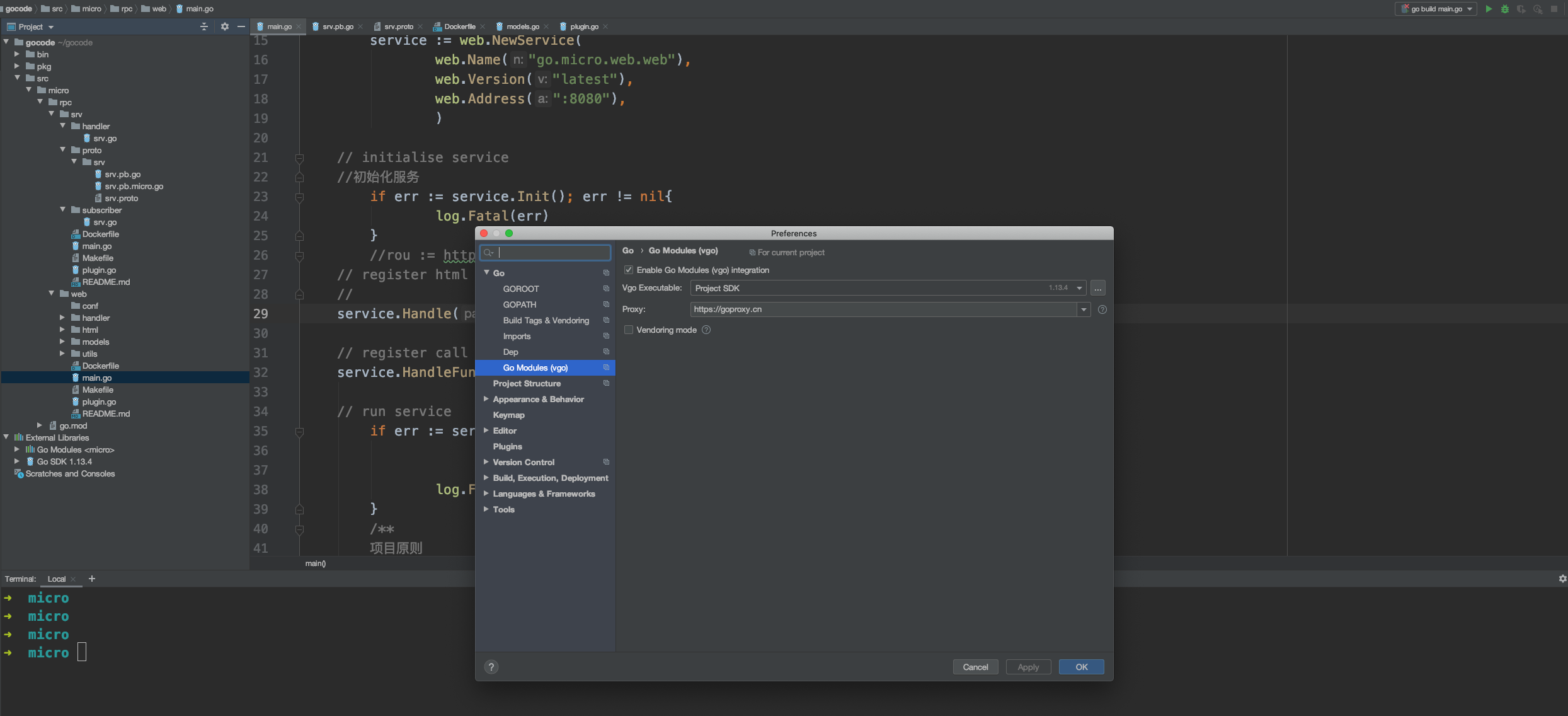Collapse all in Project panel toolbar
1568x716 pixels.
[203, 26]
